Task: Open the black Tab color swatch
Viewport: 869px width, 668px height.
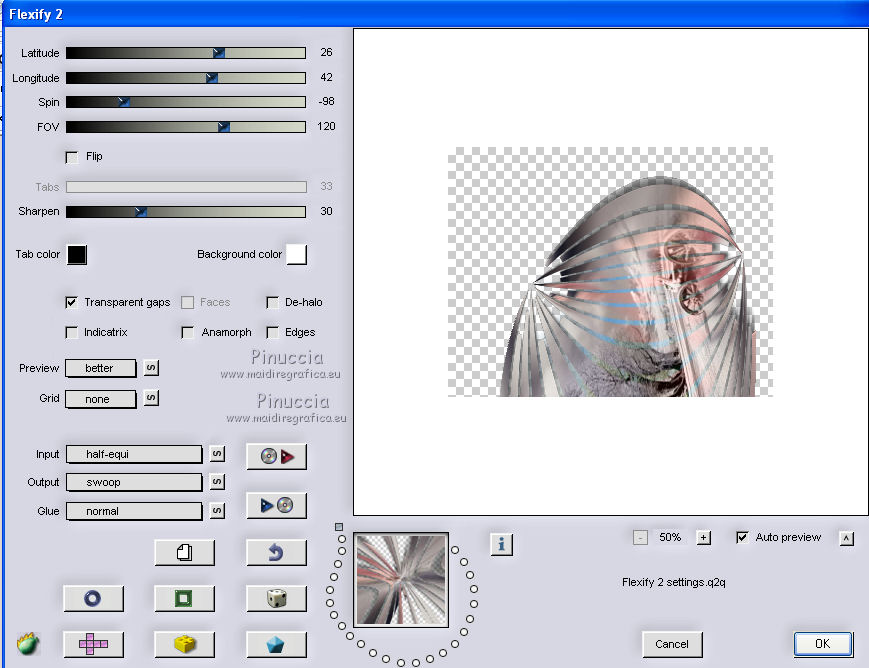Action: (77, 255)
